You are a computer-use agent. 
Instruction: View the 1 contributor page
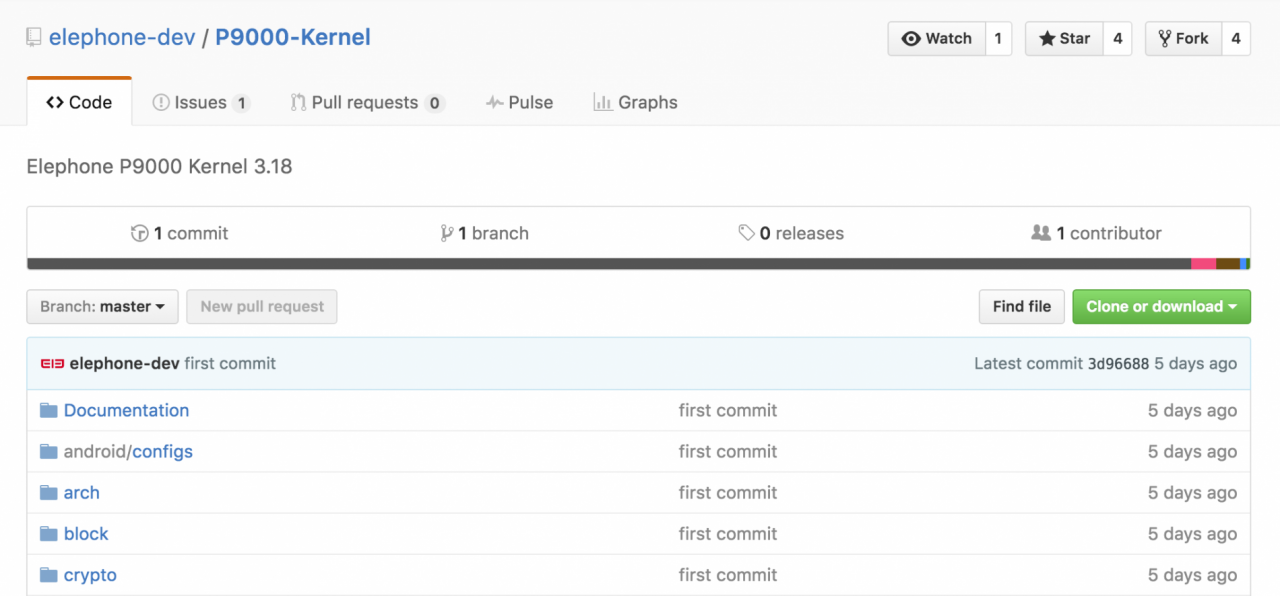[x=1096, y=233]
